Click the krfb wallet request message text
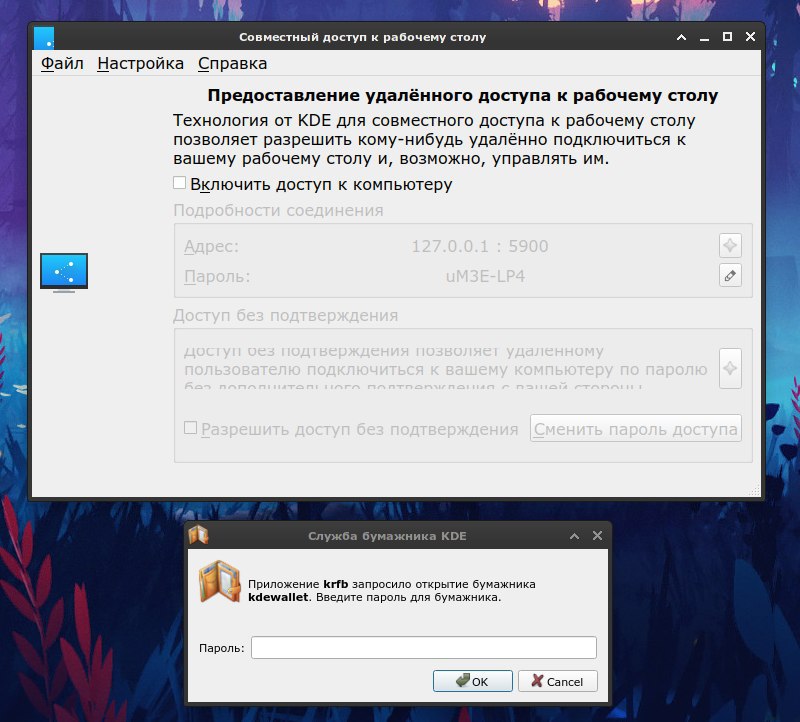Viewport: 800px width, 722px height. click(391, 590)
